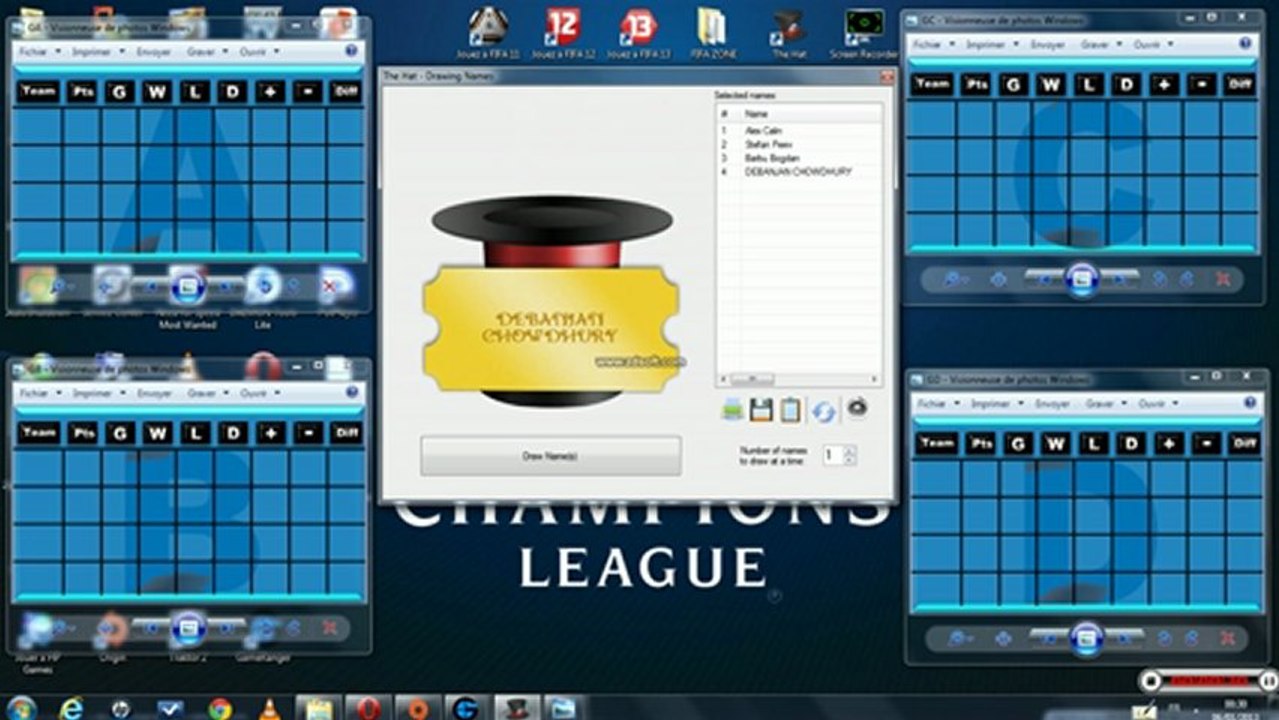Open the Screen Recorder desktop shortcut

click(x=863, y=33)
